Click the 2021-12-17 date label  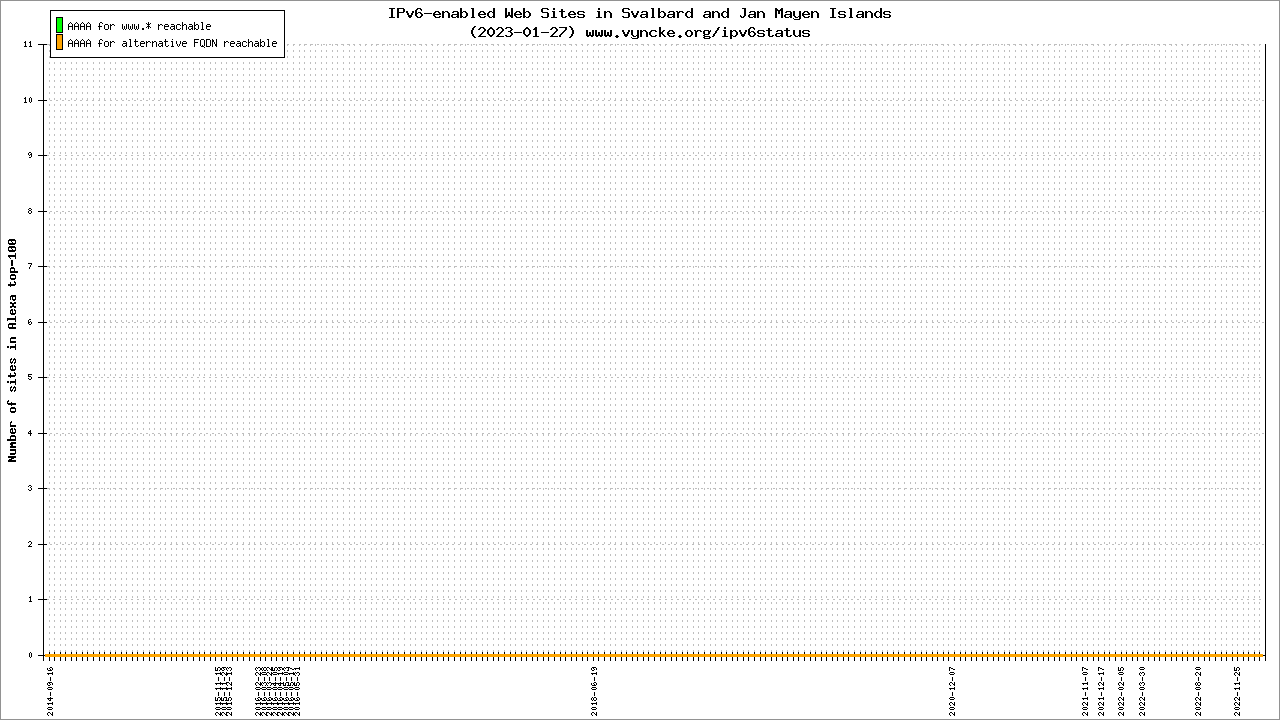pos(1102,691)
